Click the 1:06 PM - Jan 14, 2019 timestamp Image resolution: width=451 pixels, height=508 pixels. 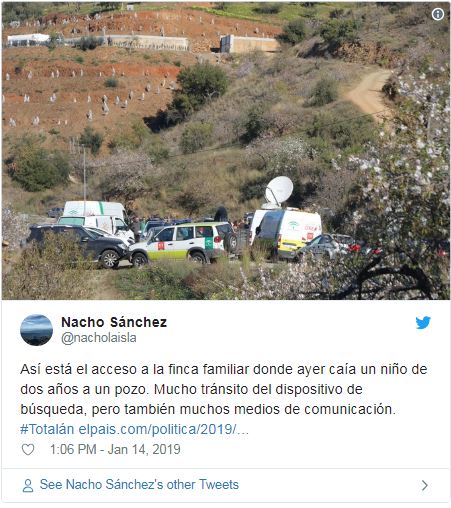(x=115, y=449)
